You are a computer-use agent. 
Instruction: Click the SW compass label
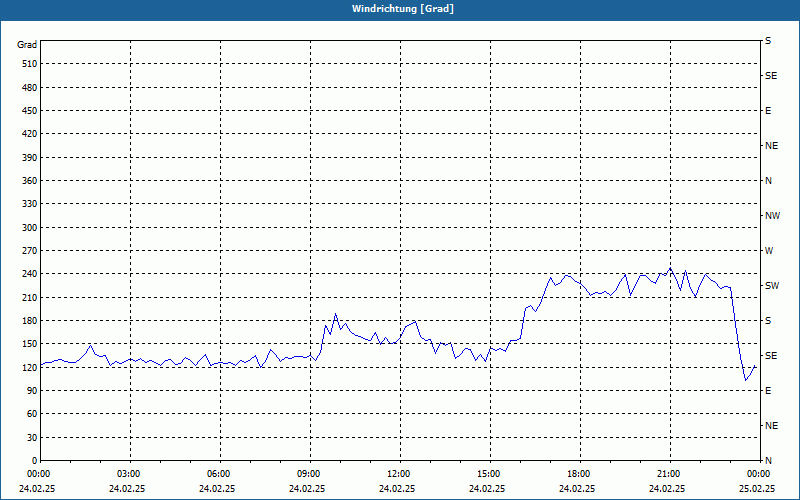pyautogui.click(x=772, y=286)
